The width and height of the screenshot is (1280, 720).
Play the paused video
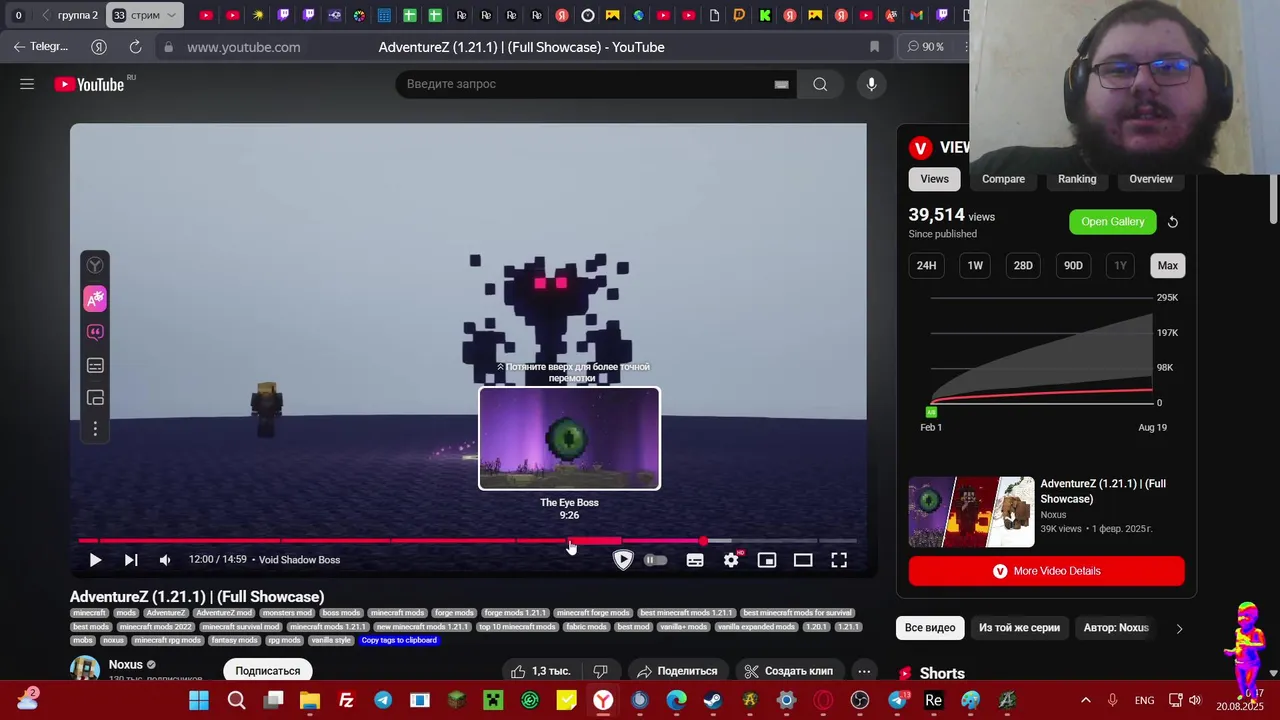pyautogui.click(x=95, y=560)
